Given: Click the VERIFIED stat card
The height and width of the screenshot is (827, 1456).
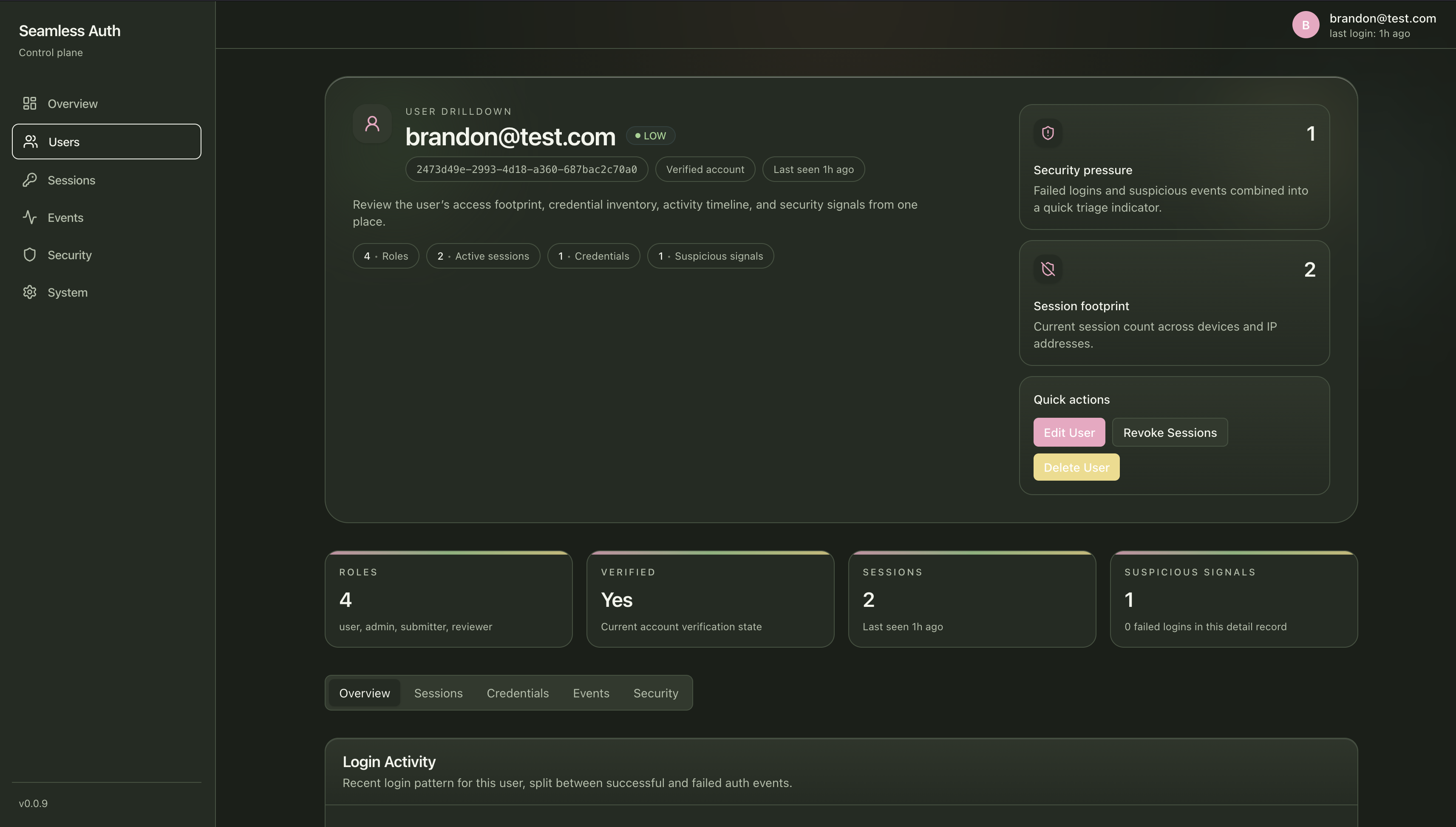Looking at the screenshot, I should 711,599.
